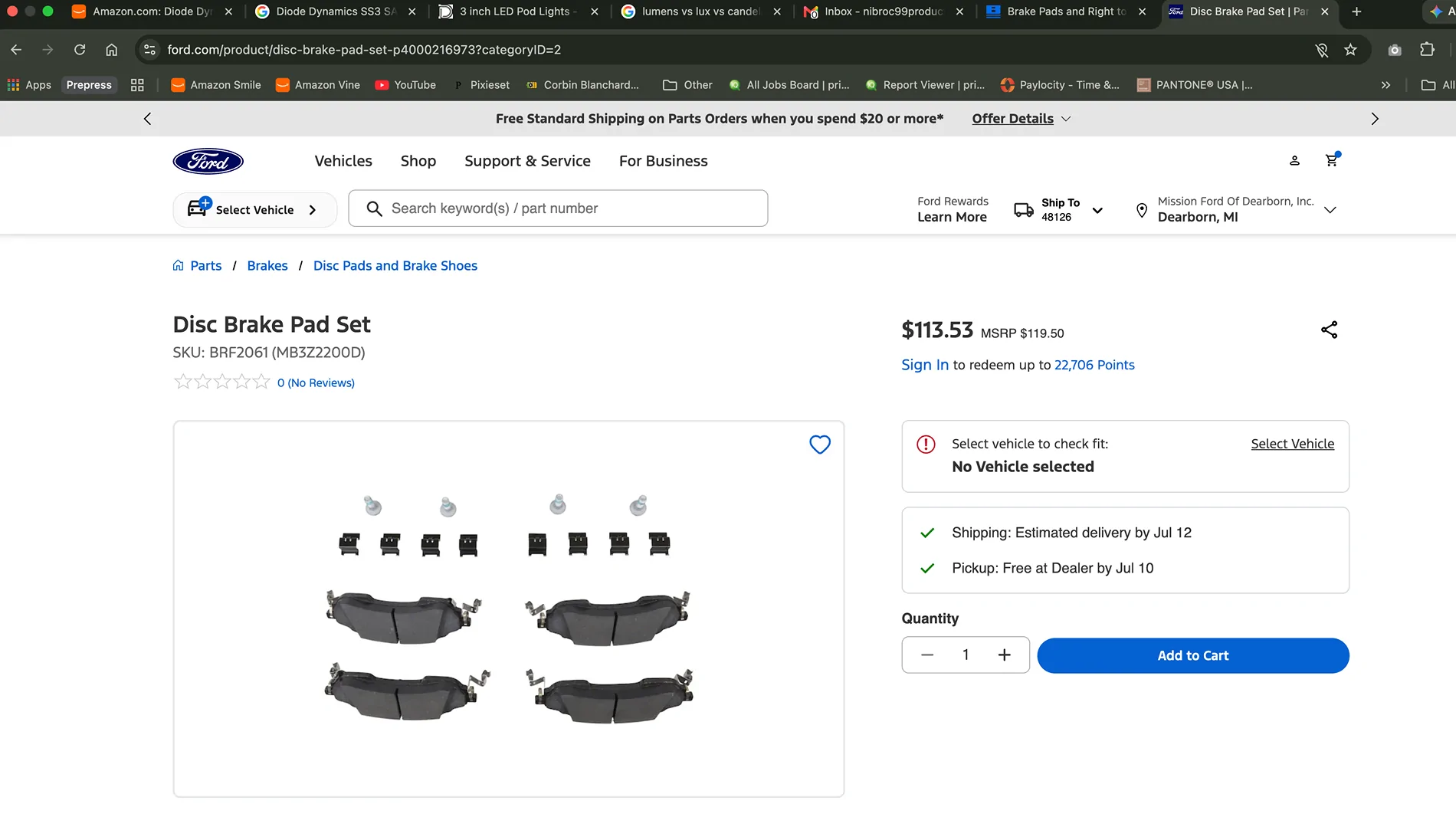Screen dimensions: 1456x817
Task: Open Disc Pads and Brake Shoes breadcrumb
Action: point(395,265)
